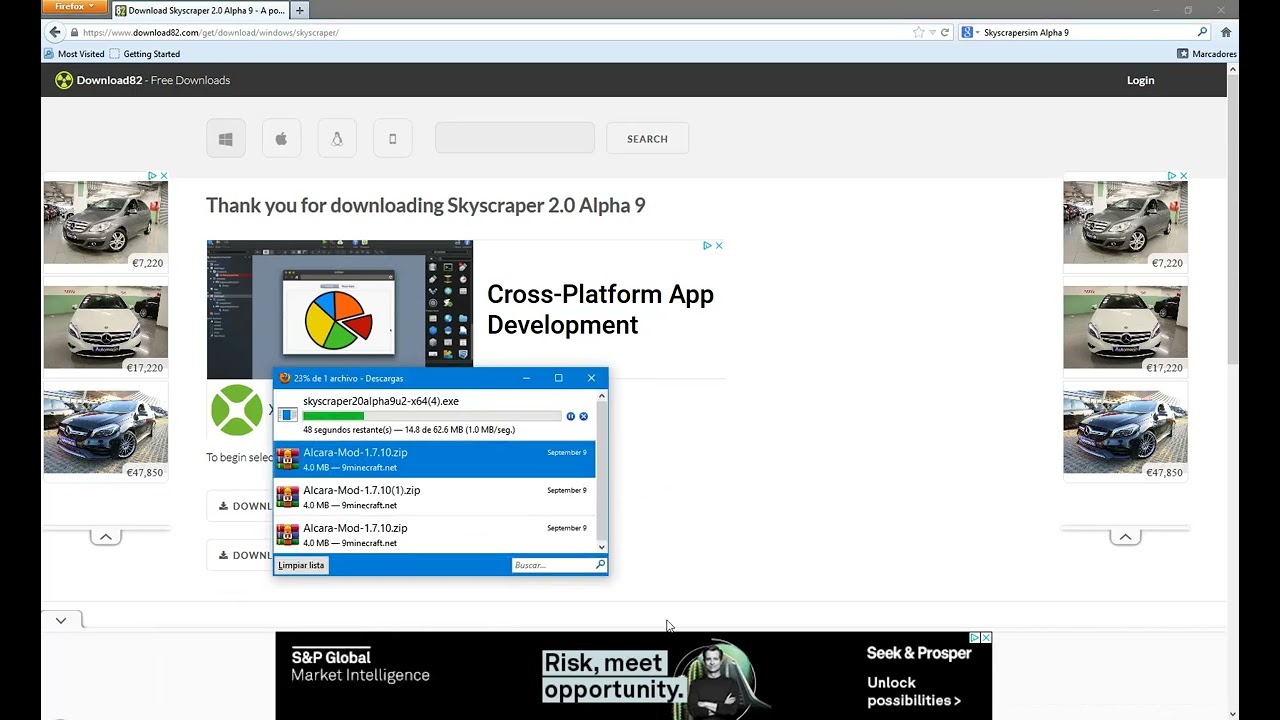Image resolution: width=1280 pixels, height=720 pixels.
Task: Click the page vertical scrollbar down arrow
Action: pyautogui.click(x=1233, y=714)
